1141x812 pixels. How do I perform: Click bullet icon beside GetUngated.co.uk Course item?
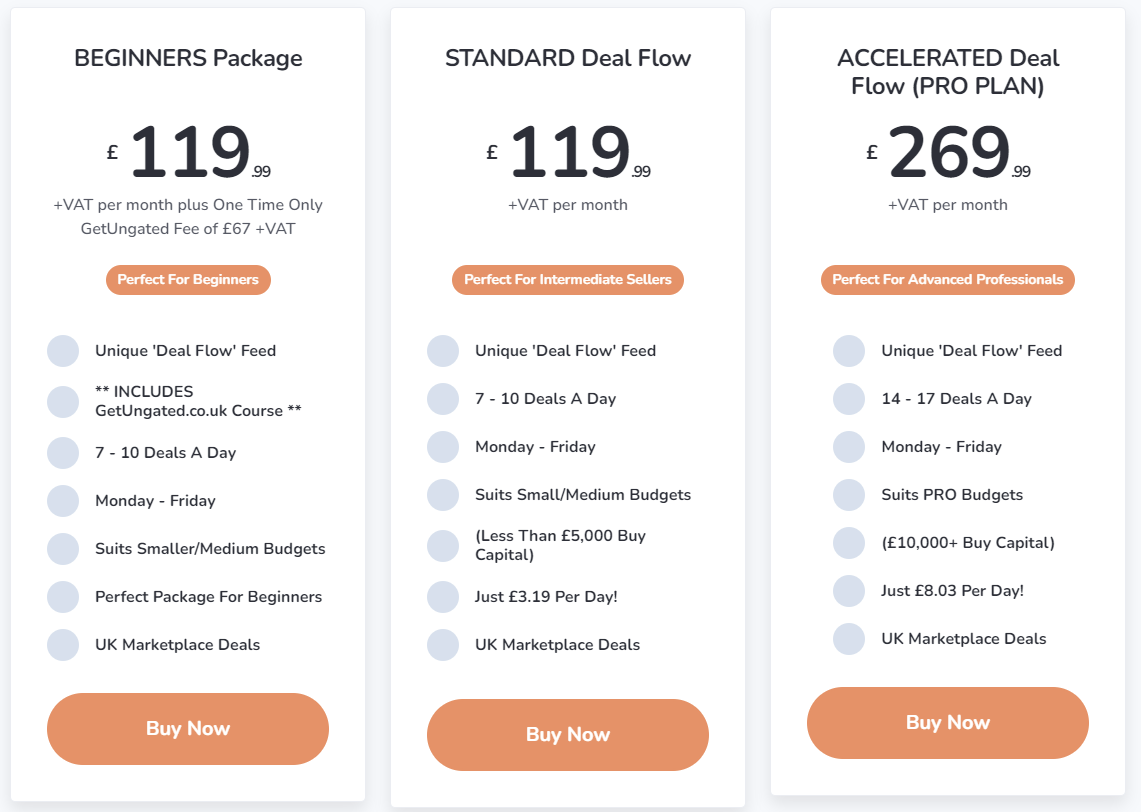(x=63, y=402)
